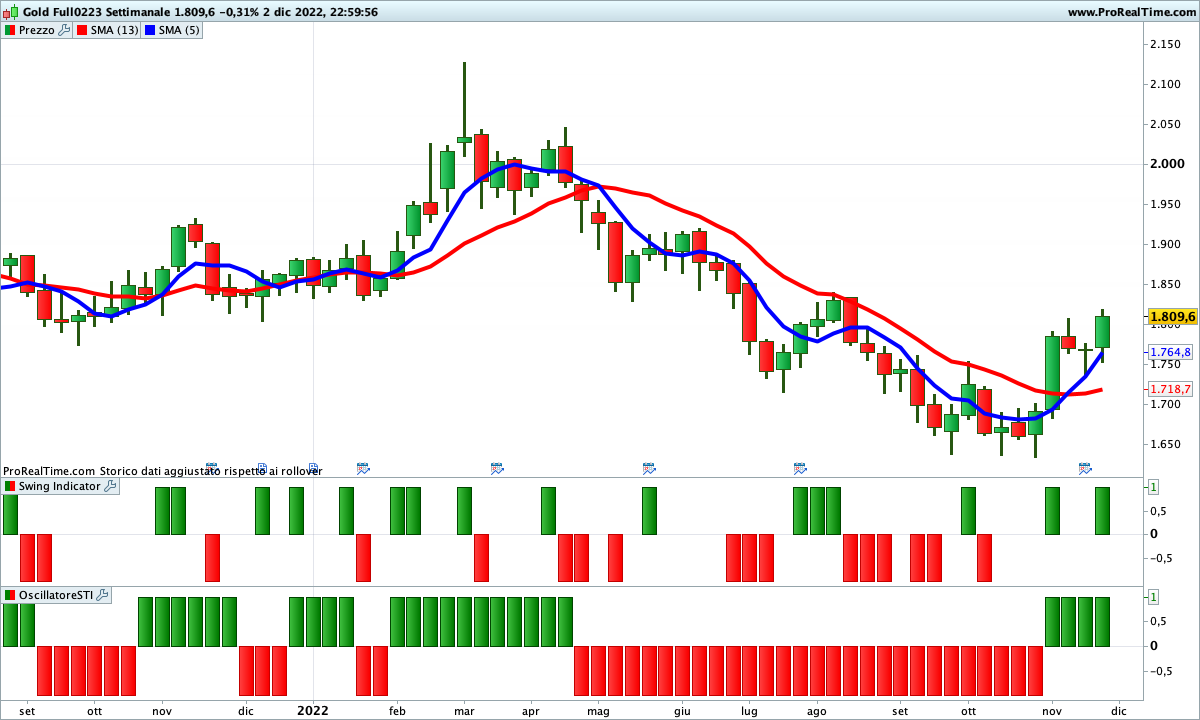Open OscillatoreSTI settings wrench
1200x720 pixels.
102,595
